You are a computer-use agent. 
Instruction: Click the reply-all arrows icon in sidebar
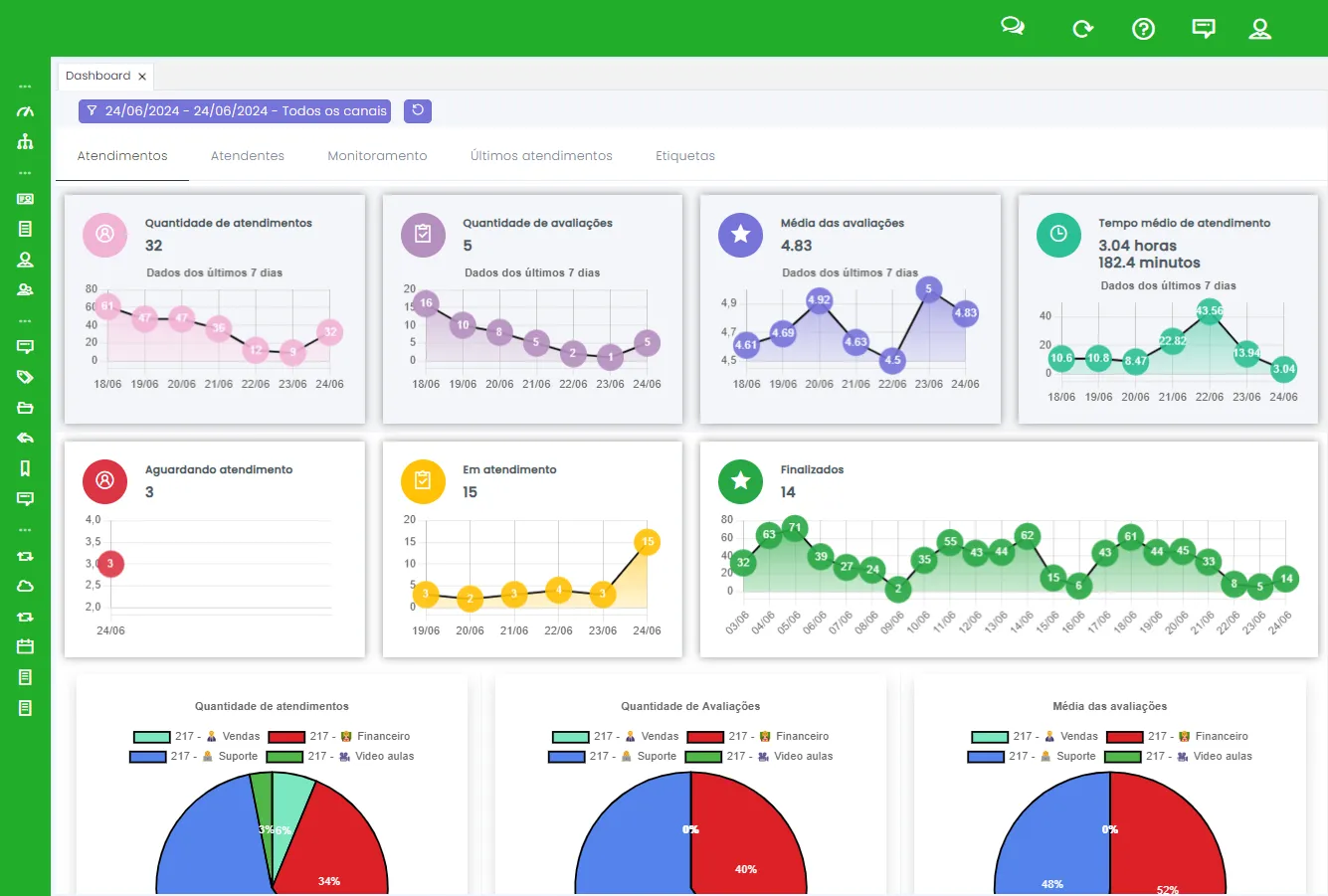point(26,438)
